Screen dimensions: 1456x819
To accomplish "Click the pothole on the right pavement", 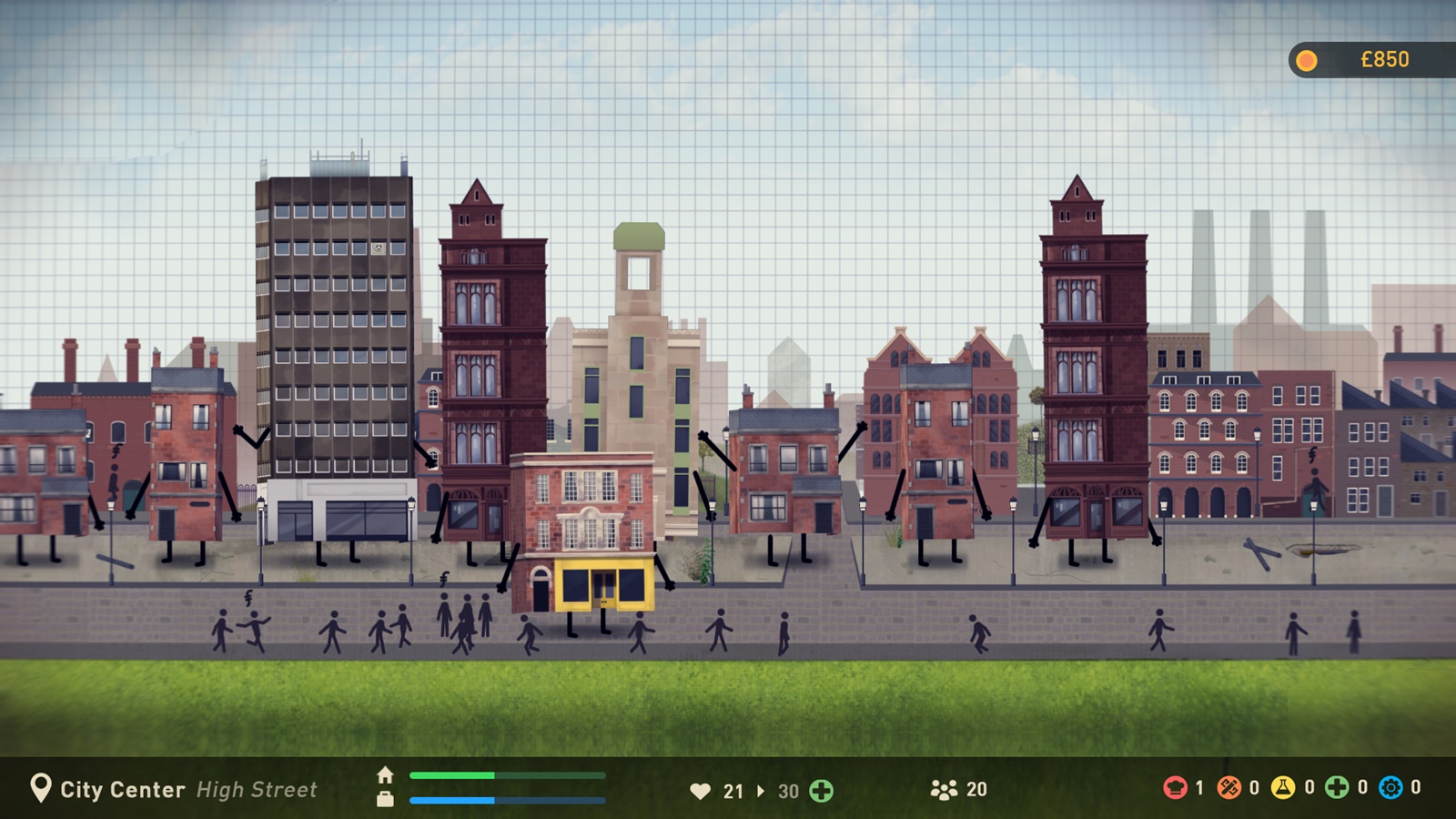I will click(1322, 549).
